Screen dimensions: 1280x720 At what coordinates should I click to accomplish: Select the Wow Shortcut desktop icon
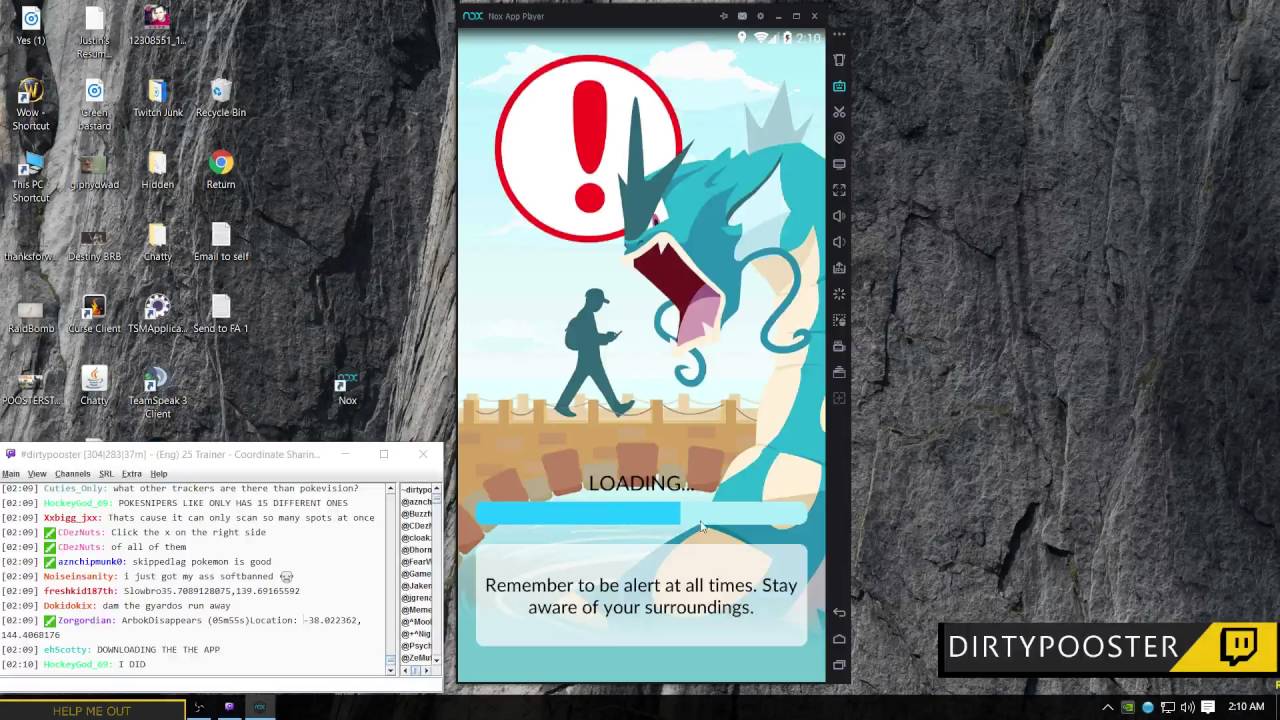tap(31, 104)
